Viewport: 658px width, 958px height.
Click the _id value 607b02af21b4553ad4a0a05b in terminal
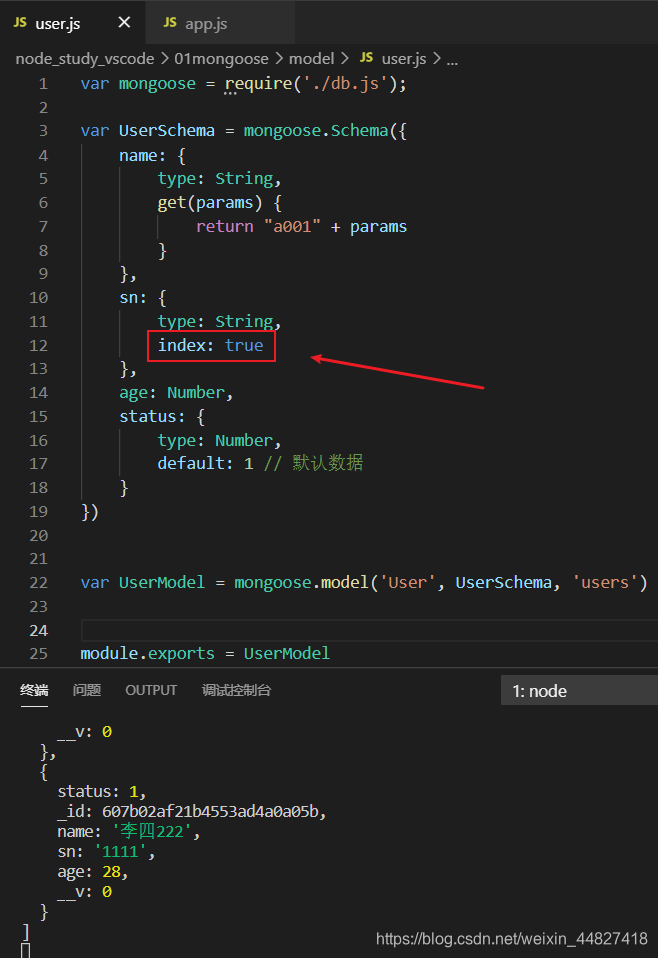pos(211,812)
